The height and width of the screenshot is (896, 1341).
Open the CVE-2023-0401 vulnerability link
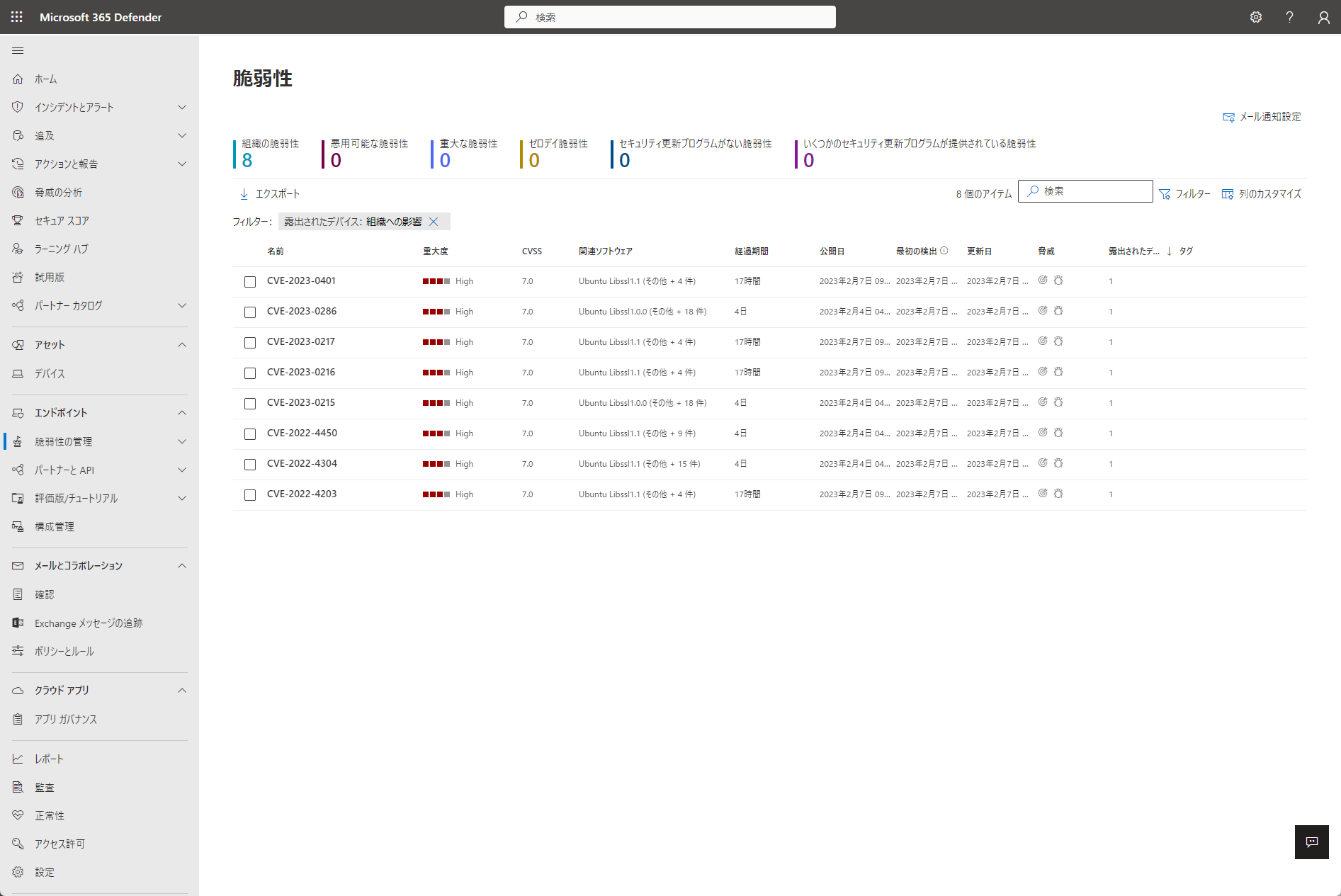[301, 280]
